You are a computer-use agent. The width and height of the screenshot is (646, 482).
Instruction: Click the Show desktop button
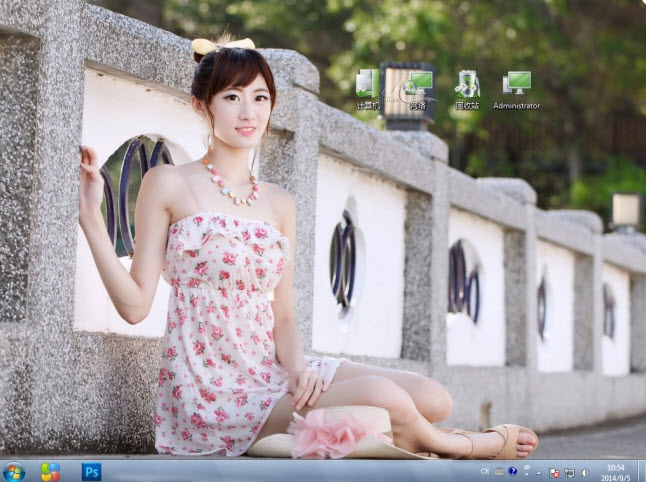[x=641, y=471]
